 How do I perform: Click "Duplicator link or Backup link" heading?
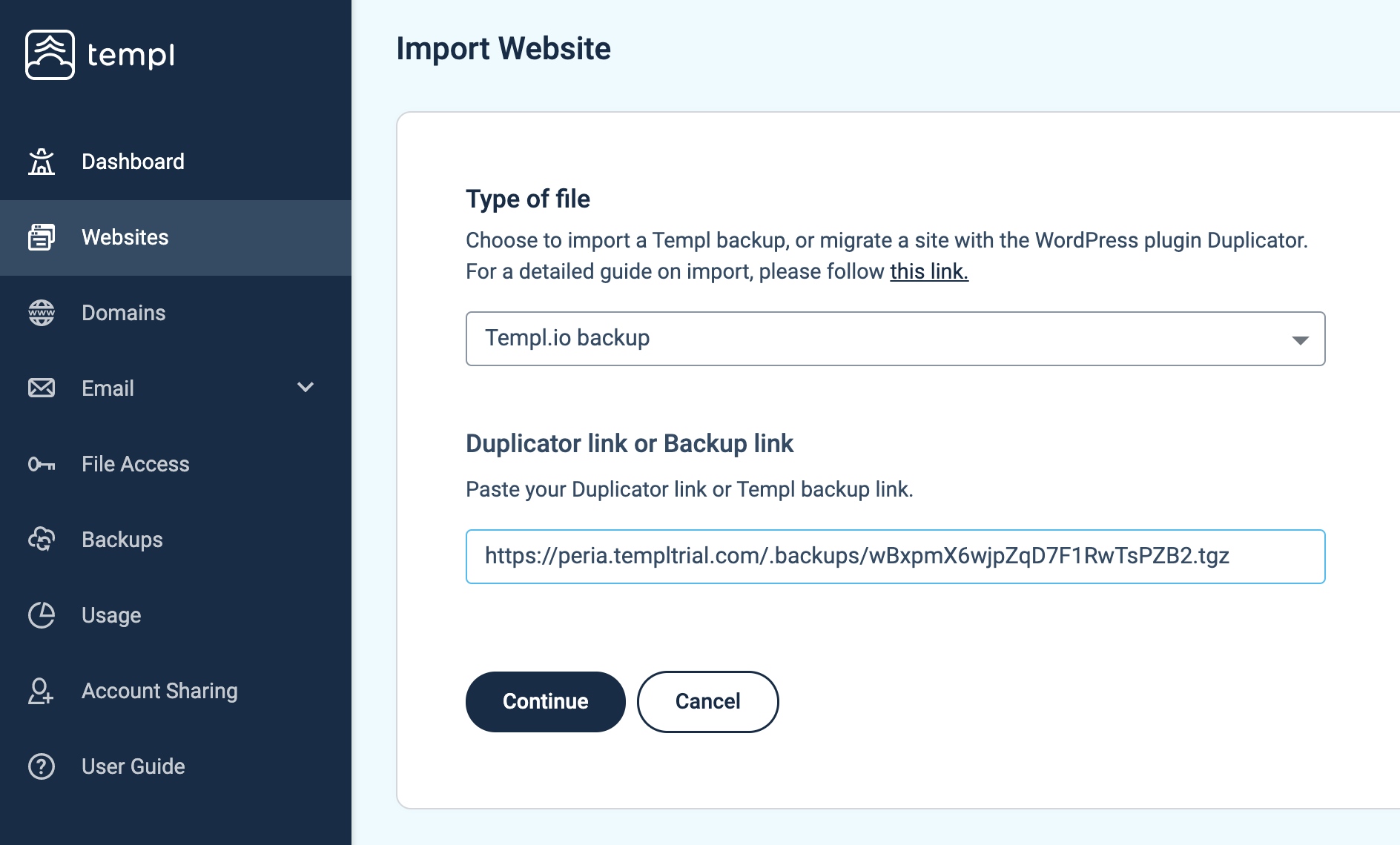click(x=630, y=443)
